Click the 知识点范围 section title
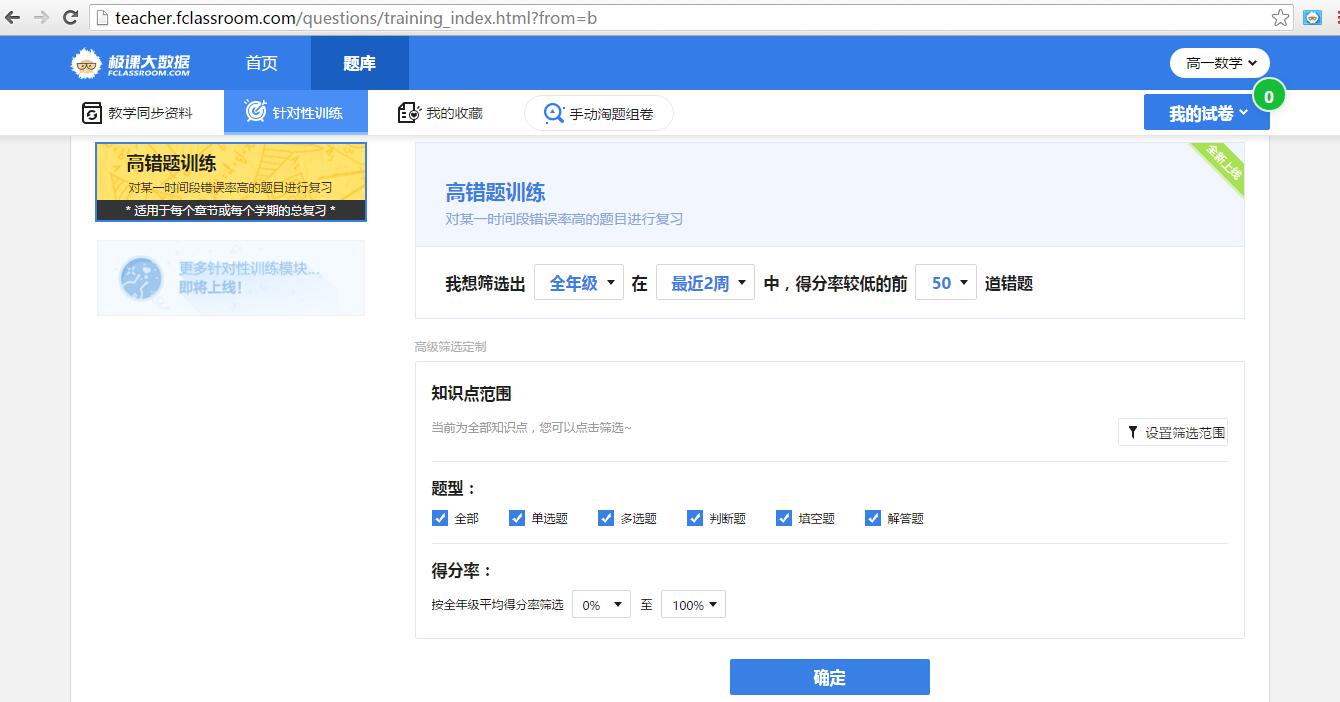The width and height of the screenshot is (1340, 702). pos(472,394)
